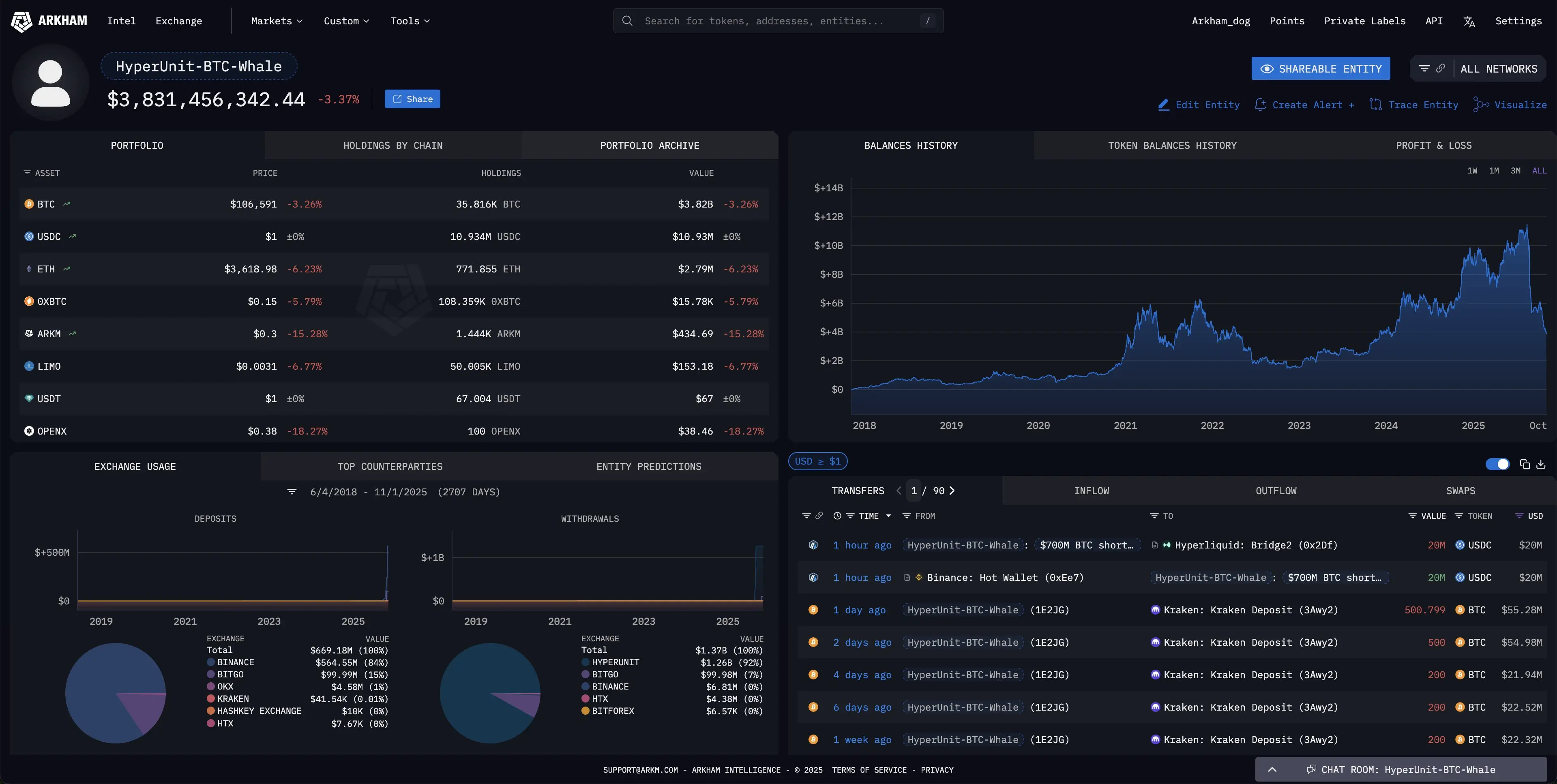Open the Tools dropdown
Viewport: 1557px width, 784px height.
point(409,21)
